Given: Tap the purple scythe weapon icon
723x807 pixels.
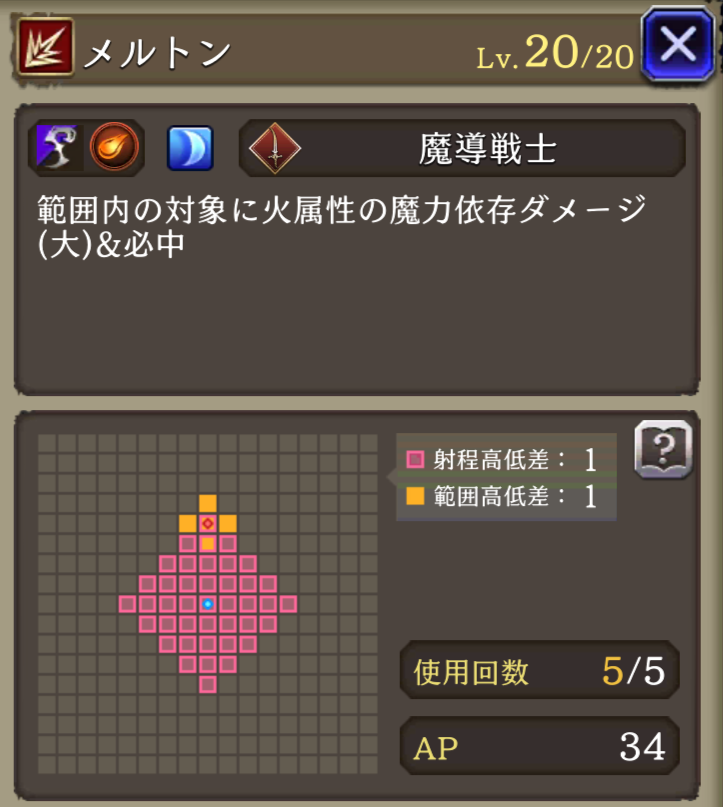Looking at the screenshot, I should click(x=58, y=148).
